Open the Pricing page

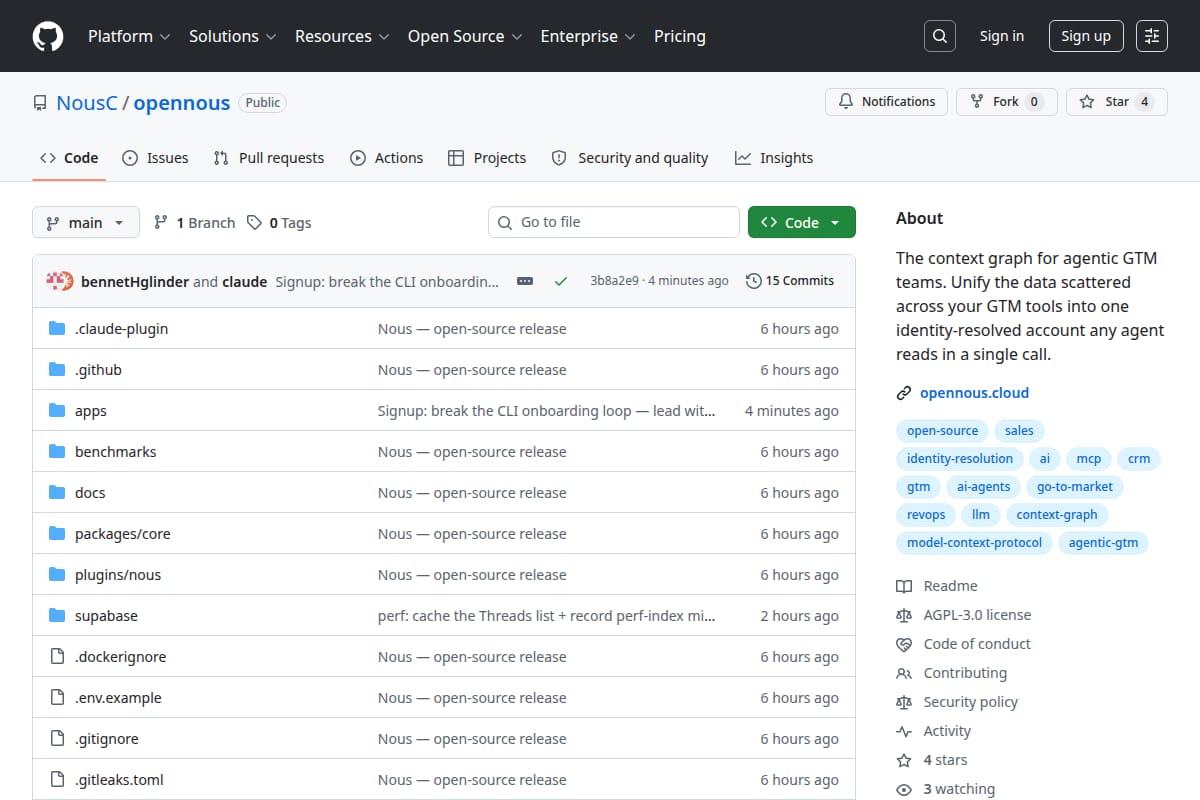(680, 36)
